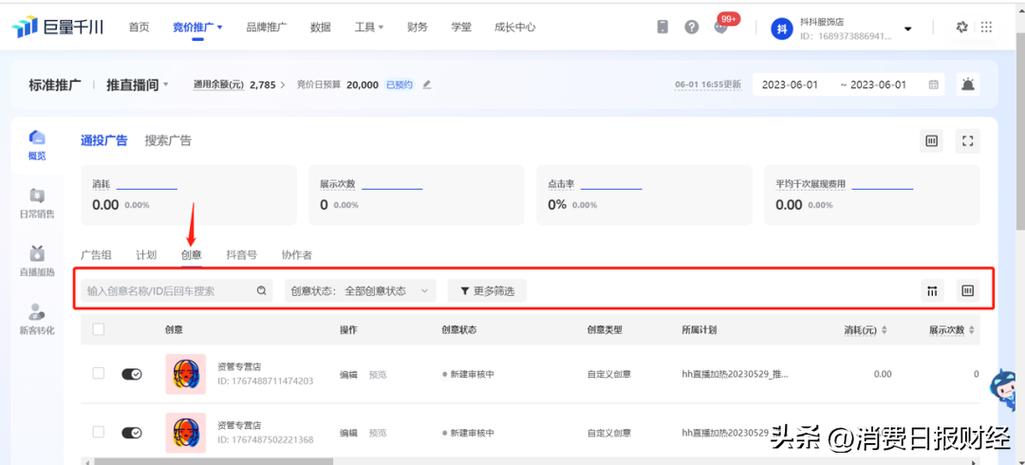
Task: Open the 日常销售 sidebar item
Action: tap(37, 203)
